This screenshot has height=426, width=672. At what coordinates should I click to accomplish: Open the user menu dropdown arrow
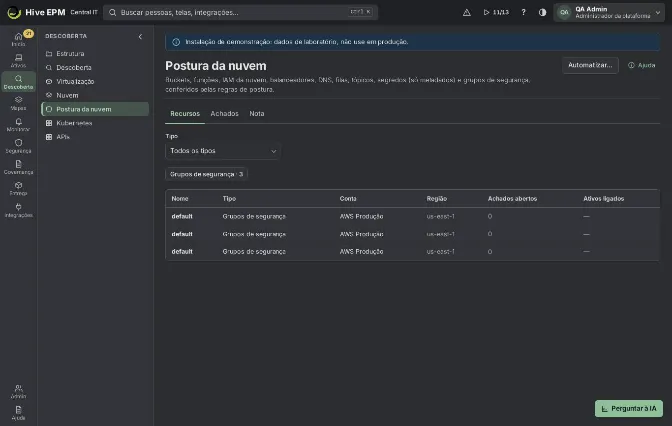(658, 12)
